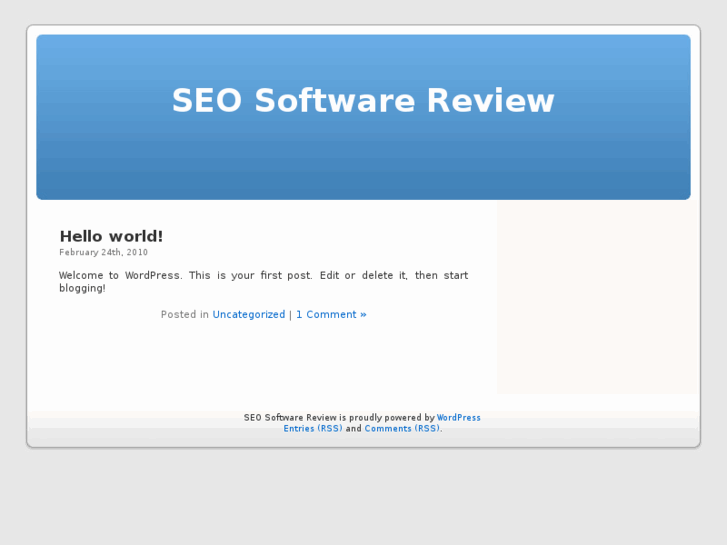Open the 1 Comment » link
727x545 pixels.
click(x=331, y=314)
